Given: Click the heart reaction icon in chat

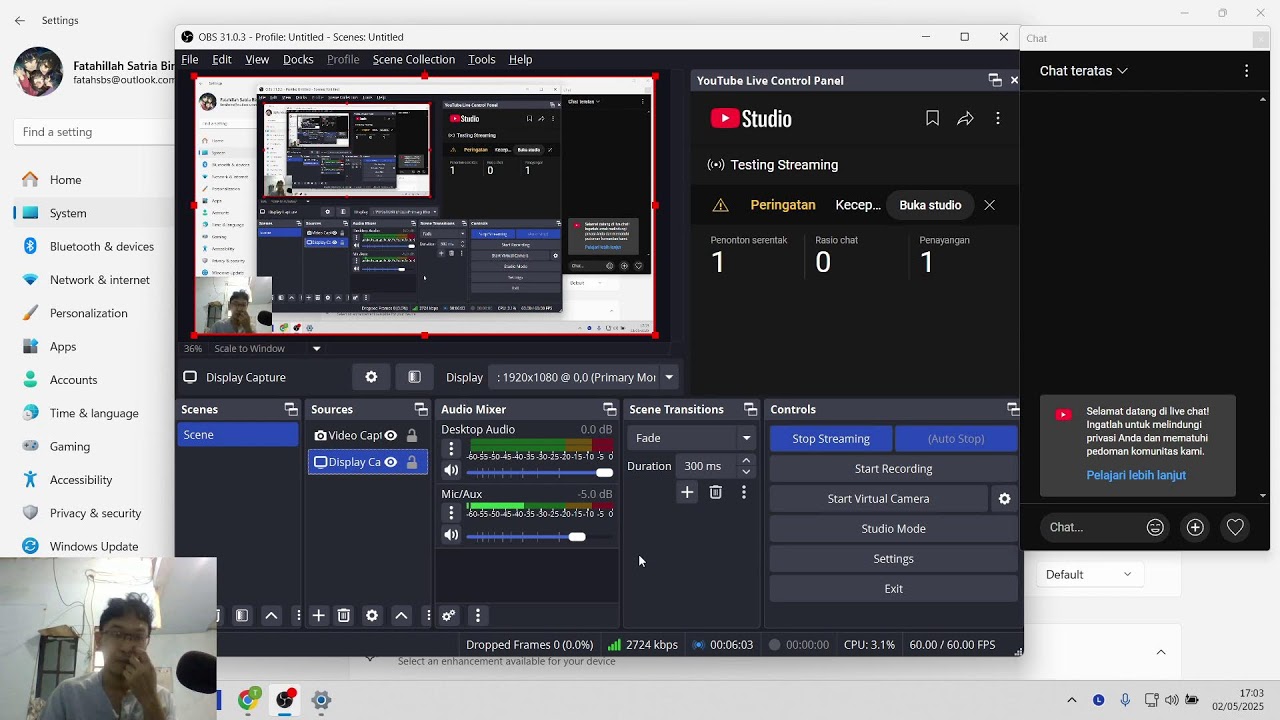Looking at the screenshot, I should pos(1235,527).
